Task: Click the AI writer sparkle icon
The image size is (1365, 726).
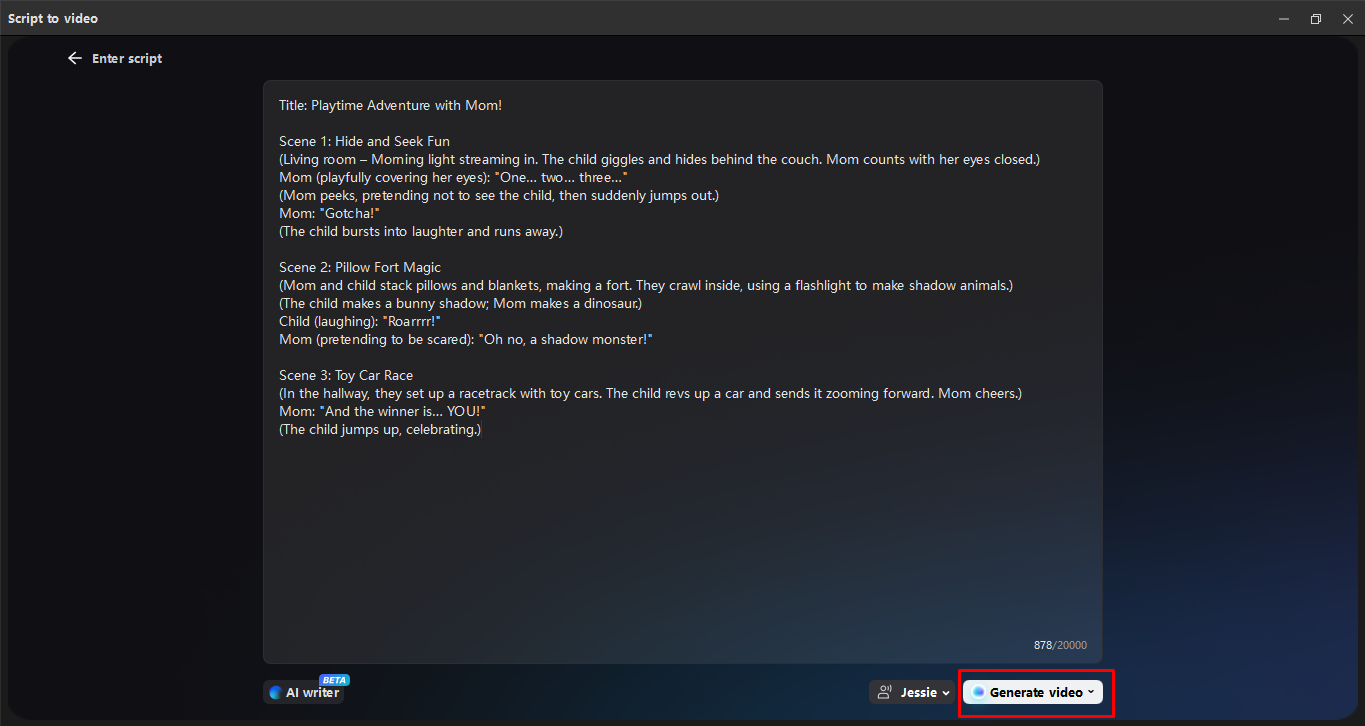Action: [276, 692]
